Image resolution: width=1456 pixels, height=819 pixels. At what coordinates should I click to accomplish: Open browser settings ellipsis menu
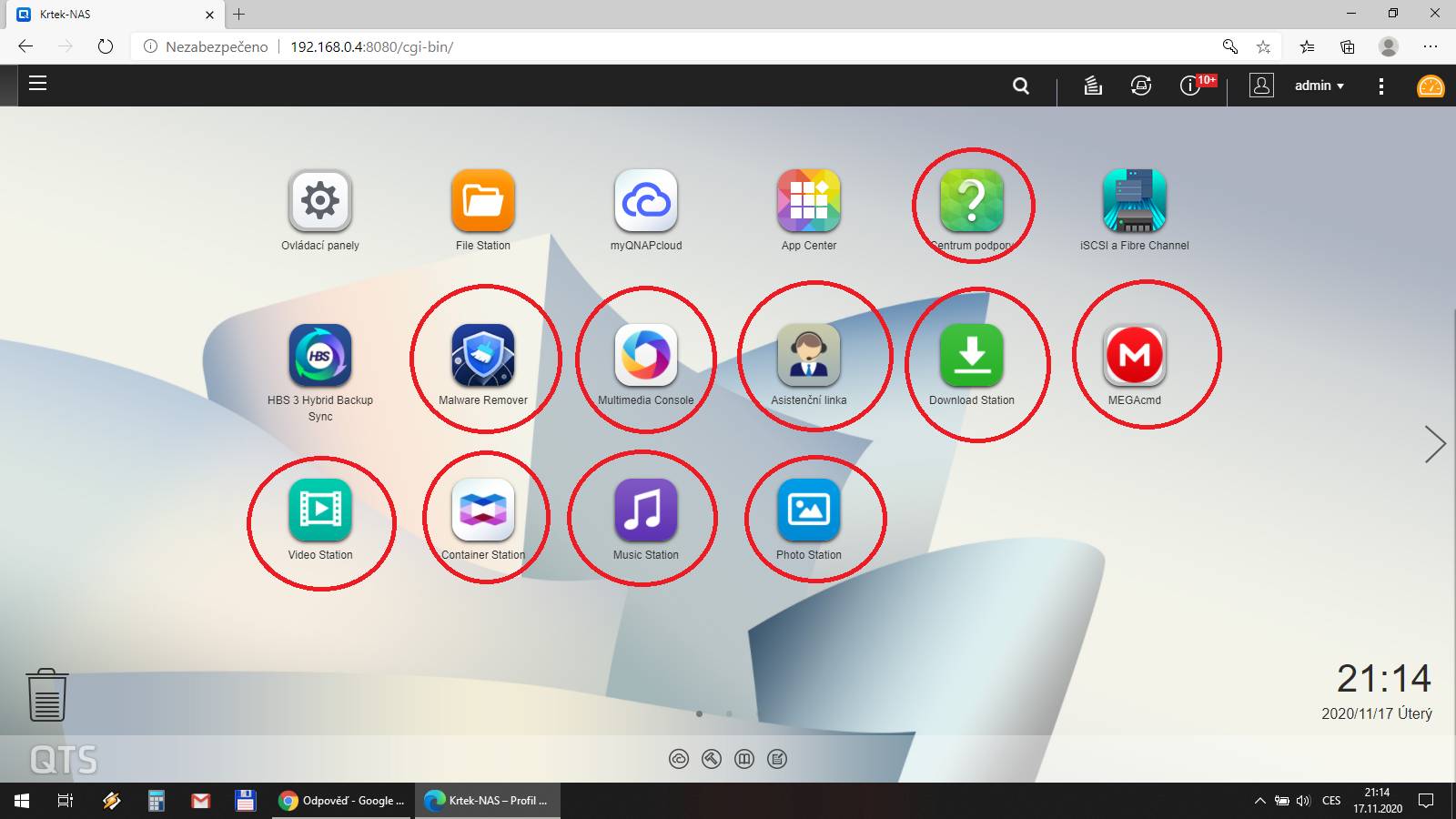(x=1431, y=46)
